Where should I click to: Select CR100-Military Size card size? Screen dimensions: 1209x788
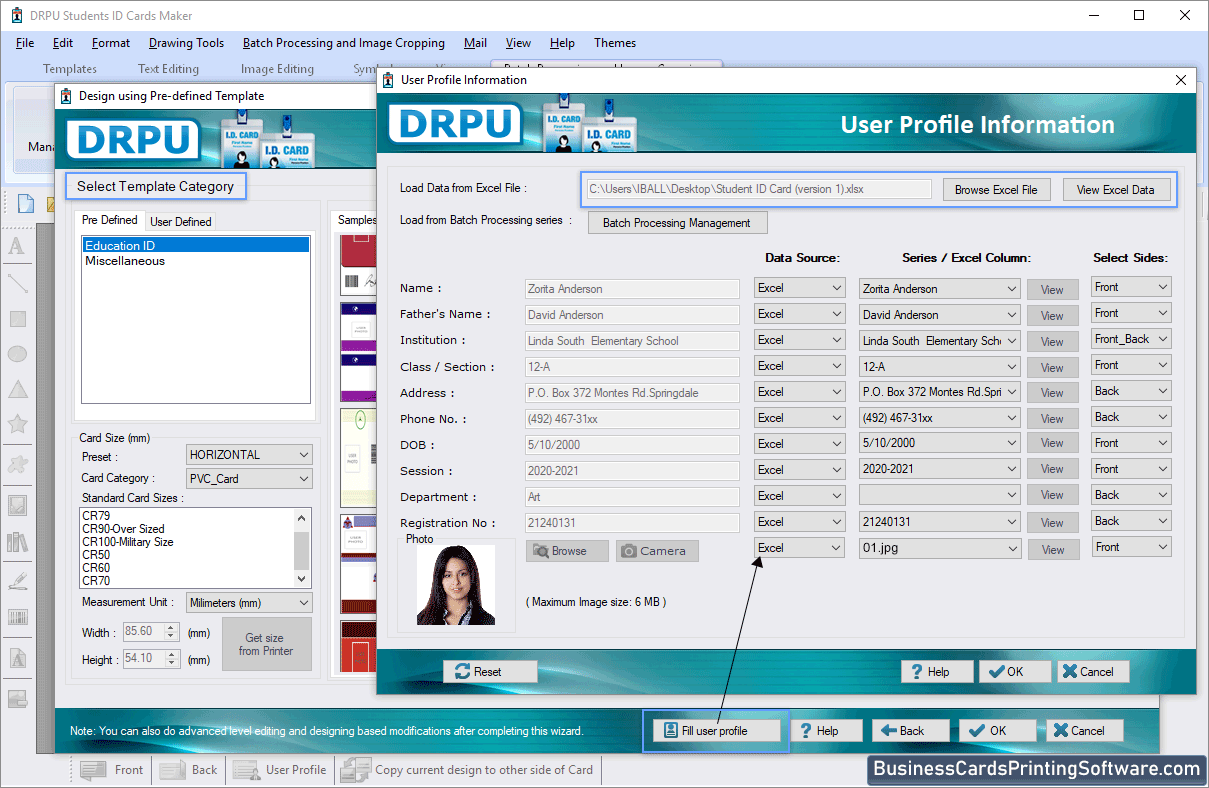[x=128, y=542]
